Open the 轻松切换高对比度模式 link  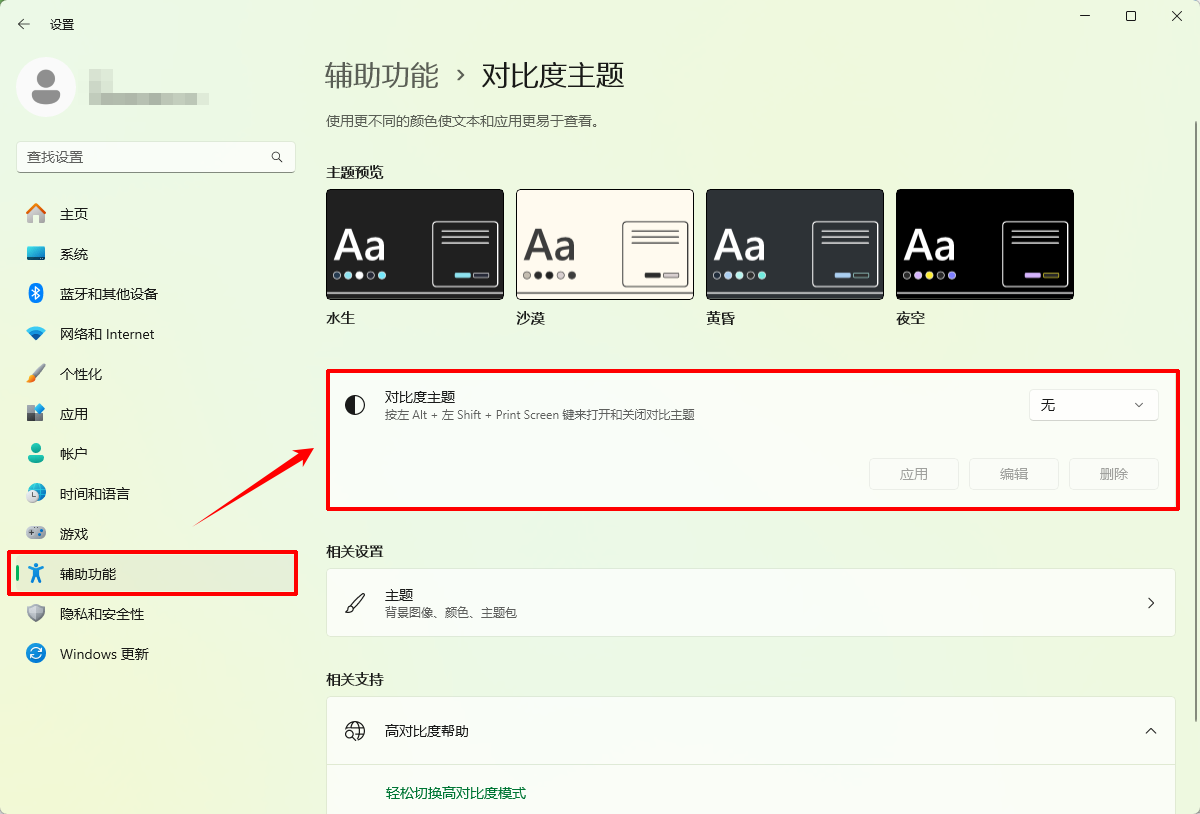click(456, 793)
